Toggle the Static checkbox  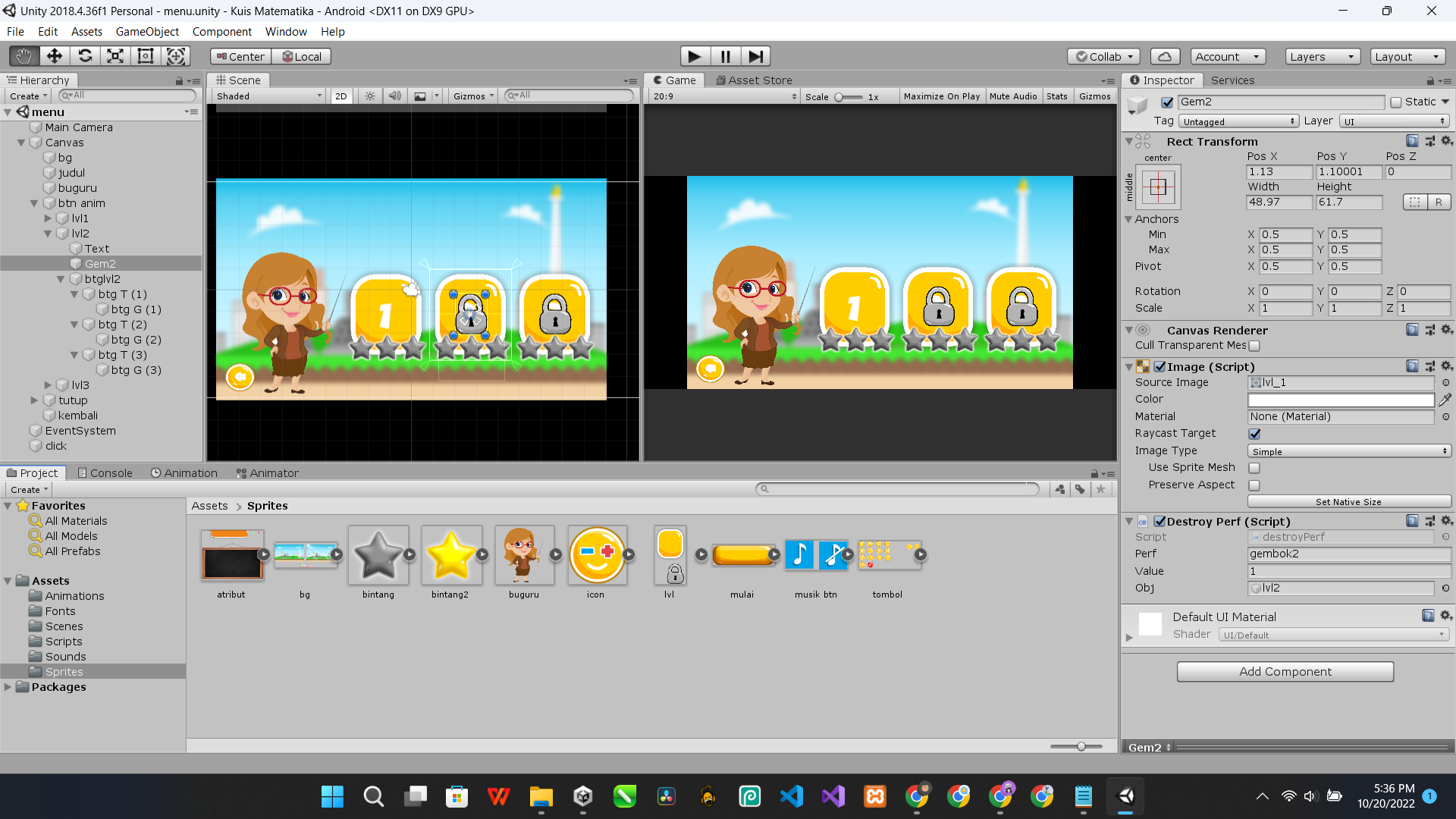pos(1396,102)
